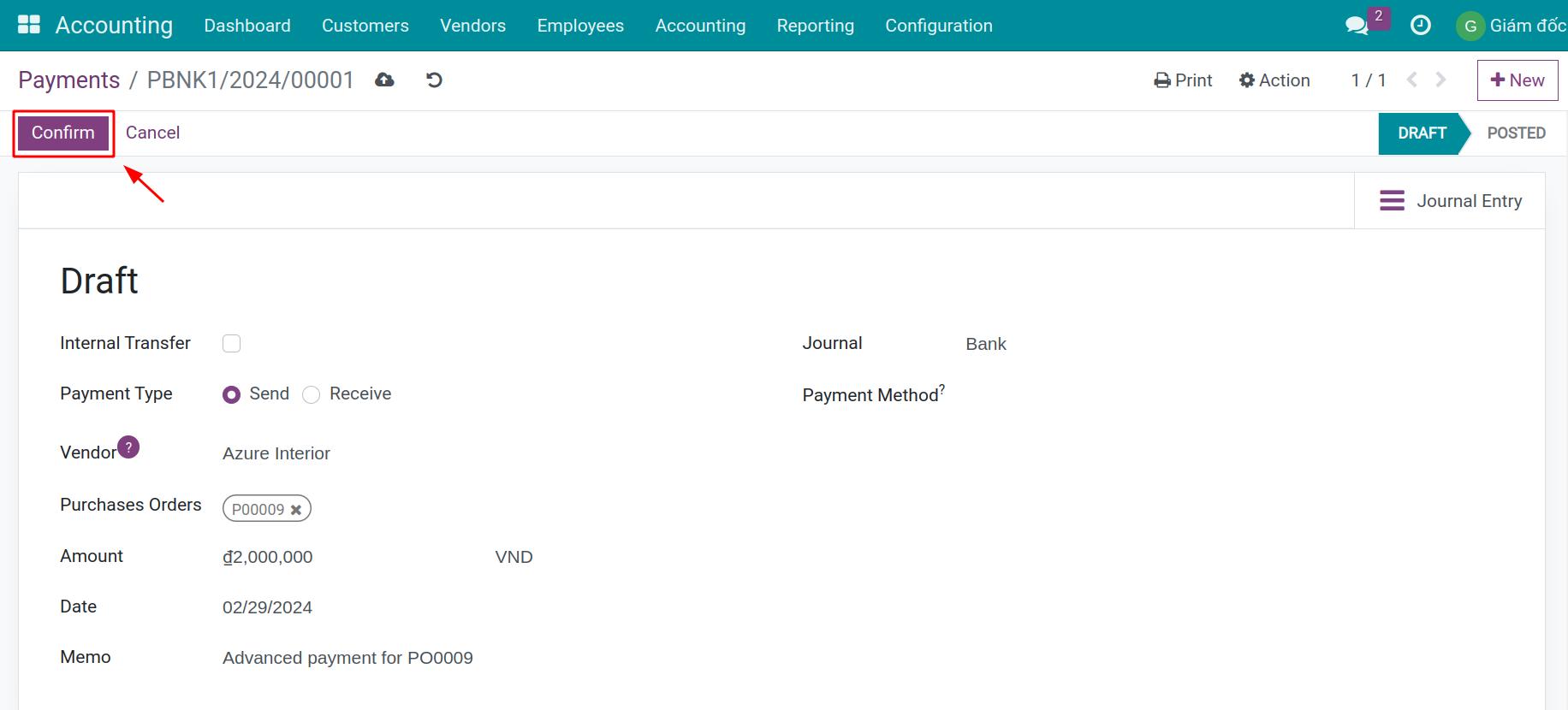1568x710 pixels.
Task: Click the Amount field 2,000,000
Action: pyautogui.click(x=268, y=557)
